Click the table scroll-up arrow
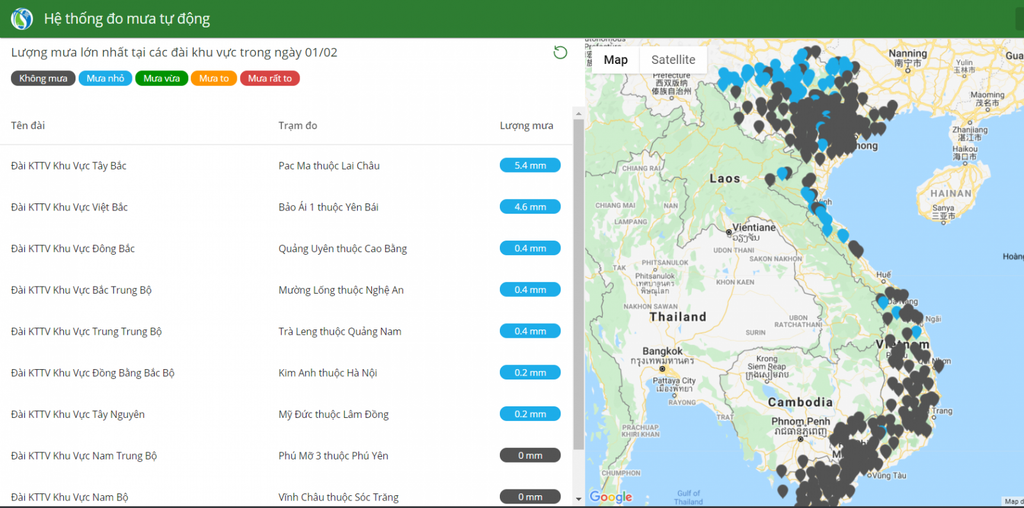 point(578,114)
